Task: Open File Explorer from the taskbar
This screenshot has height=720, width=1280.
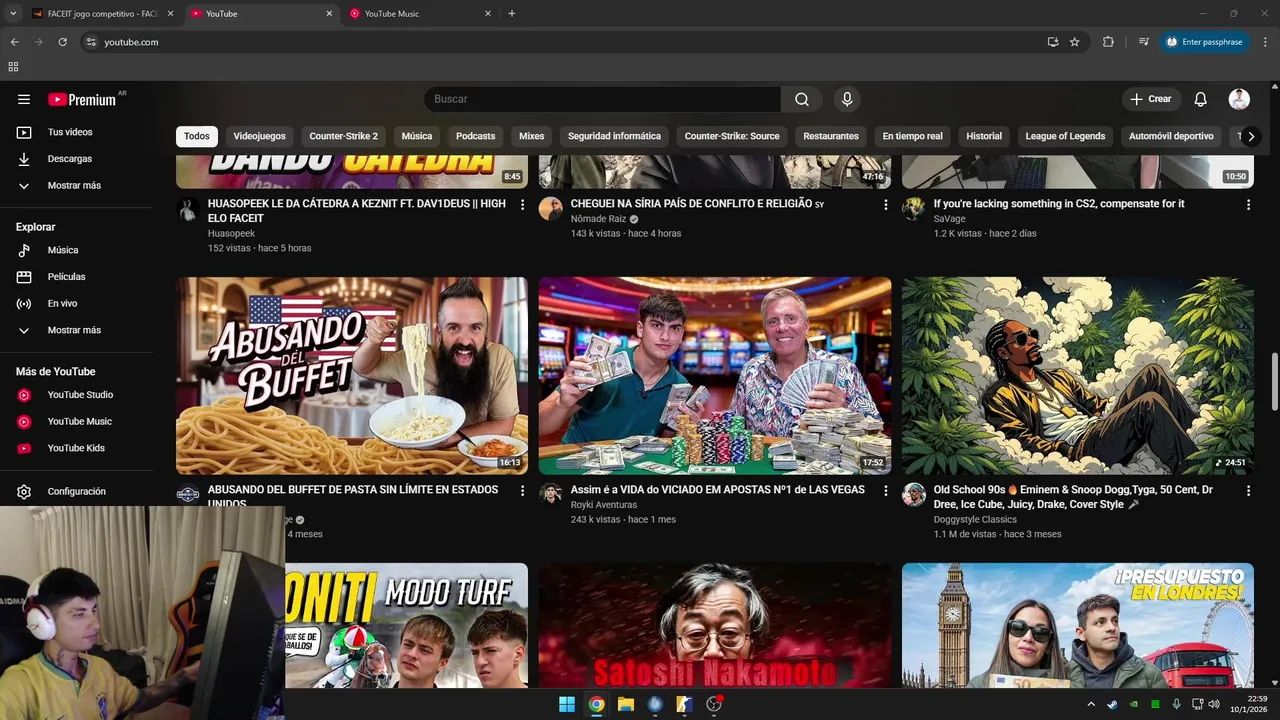Action: click(x=626, y=704)
